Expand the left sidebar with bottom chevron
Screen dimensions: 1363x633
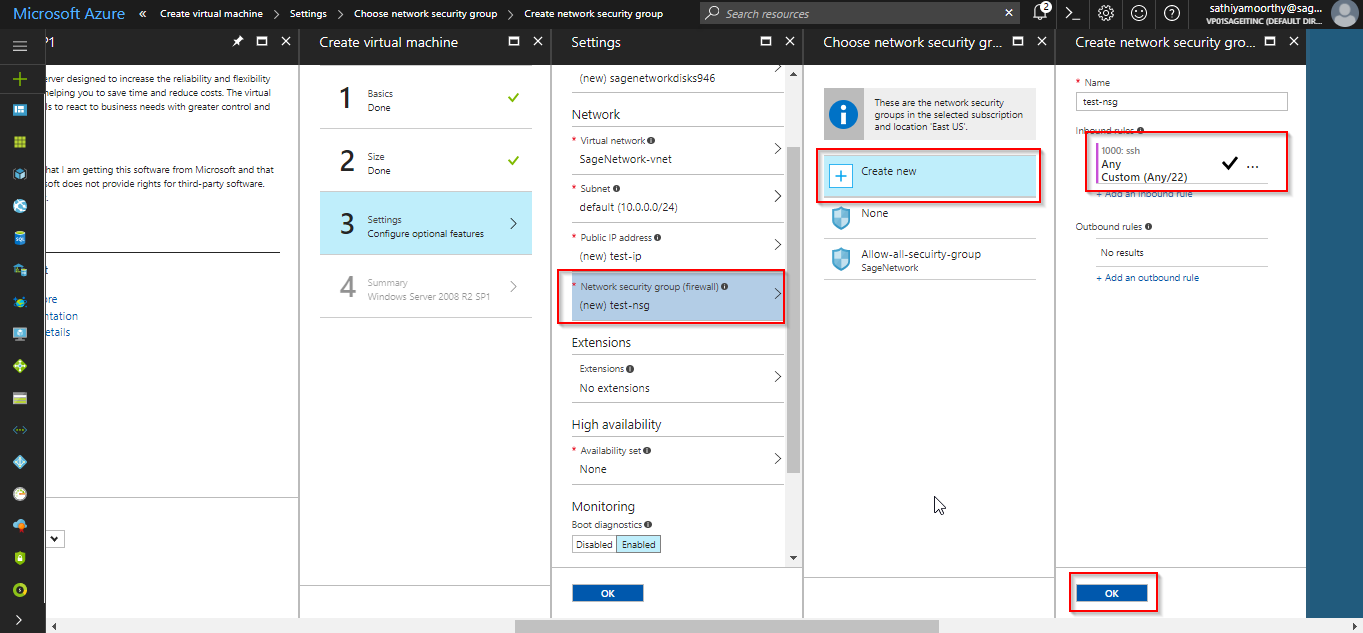click(20, 620)
